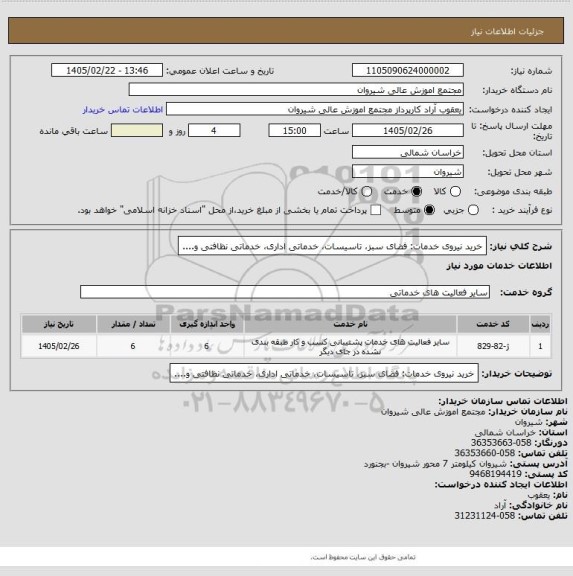Click the requester phone 31231124-058

tap(485, 516)
